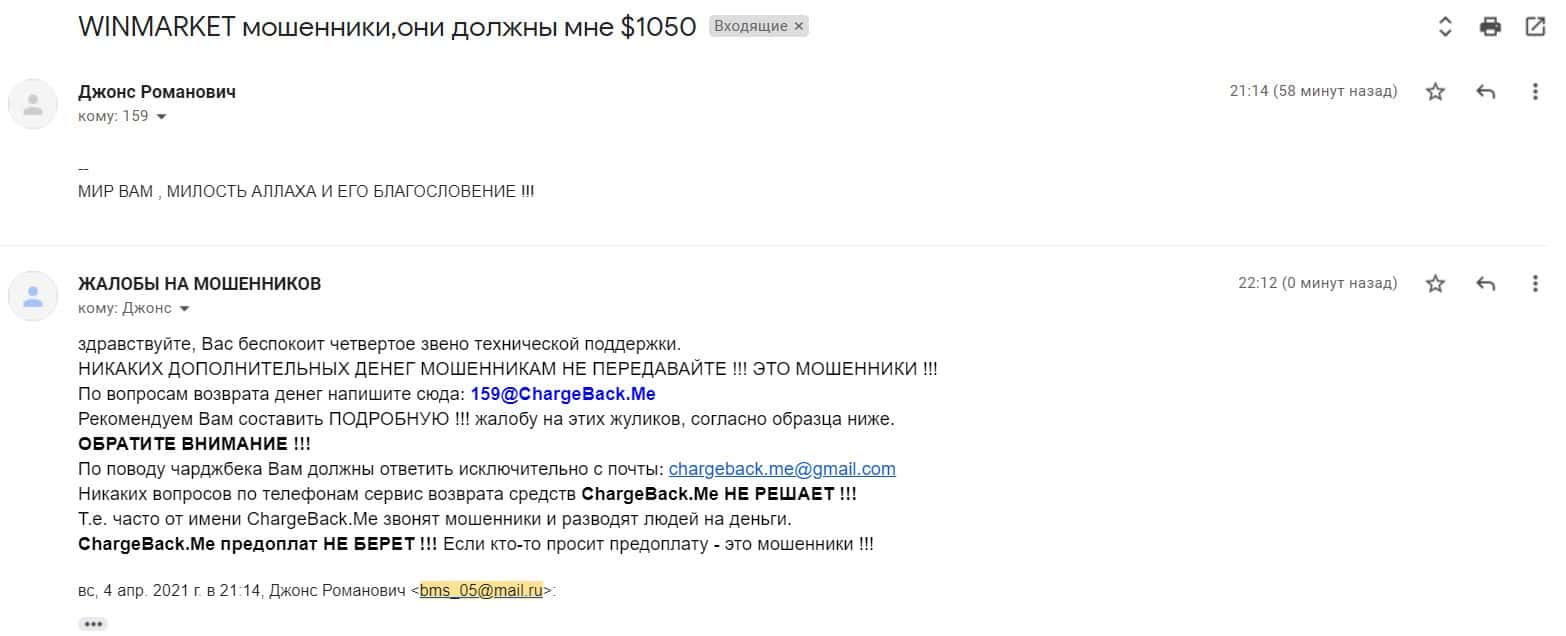Click the ЖАЛОБЫ НА МОШЕННИКОВ sender avatar
This screenshot has width=1566, height=636.
(33, 296)
